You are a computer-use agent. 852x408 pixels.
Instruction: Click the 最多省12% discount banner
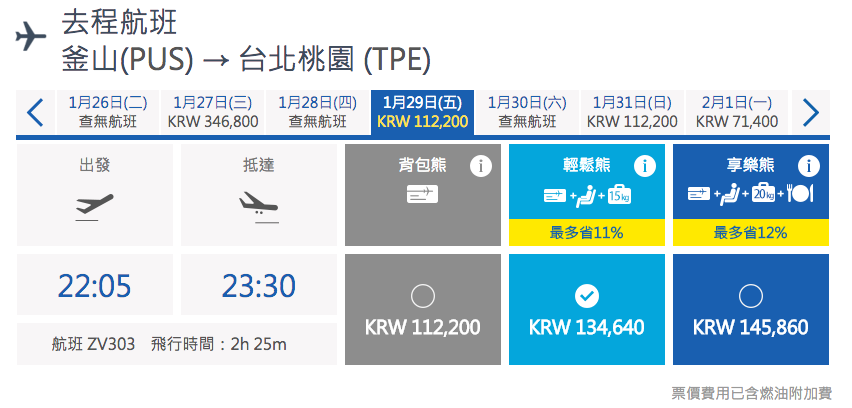click(x=751, y=233)
